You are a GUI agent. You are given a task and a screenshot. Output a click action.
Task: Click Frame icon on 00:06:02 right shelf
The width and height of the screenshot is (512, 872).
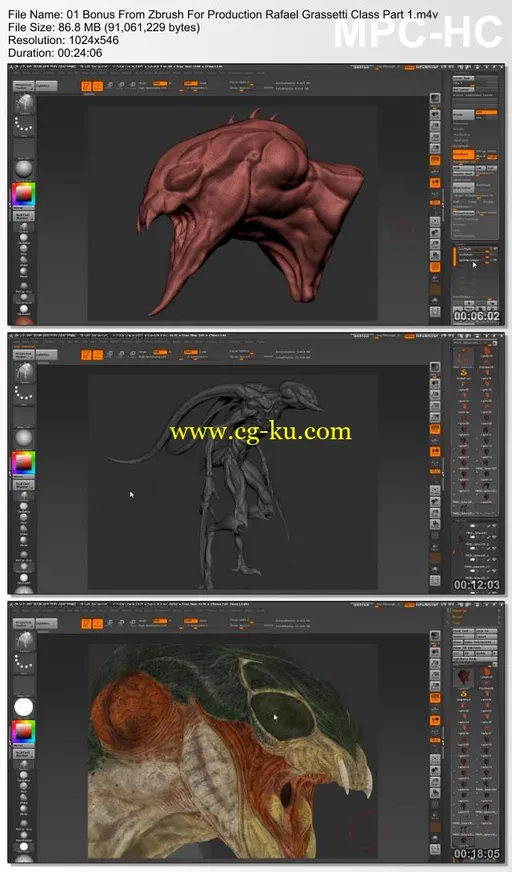[x=435, y=221]
